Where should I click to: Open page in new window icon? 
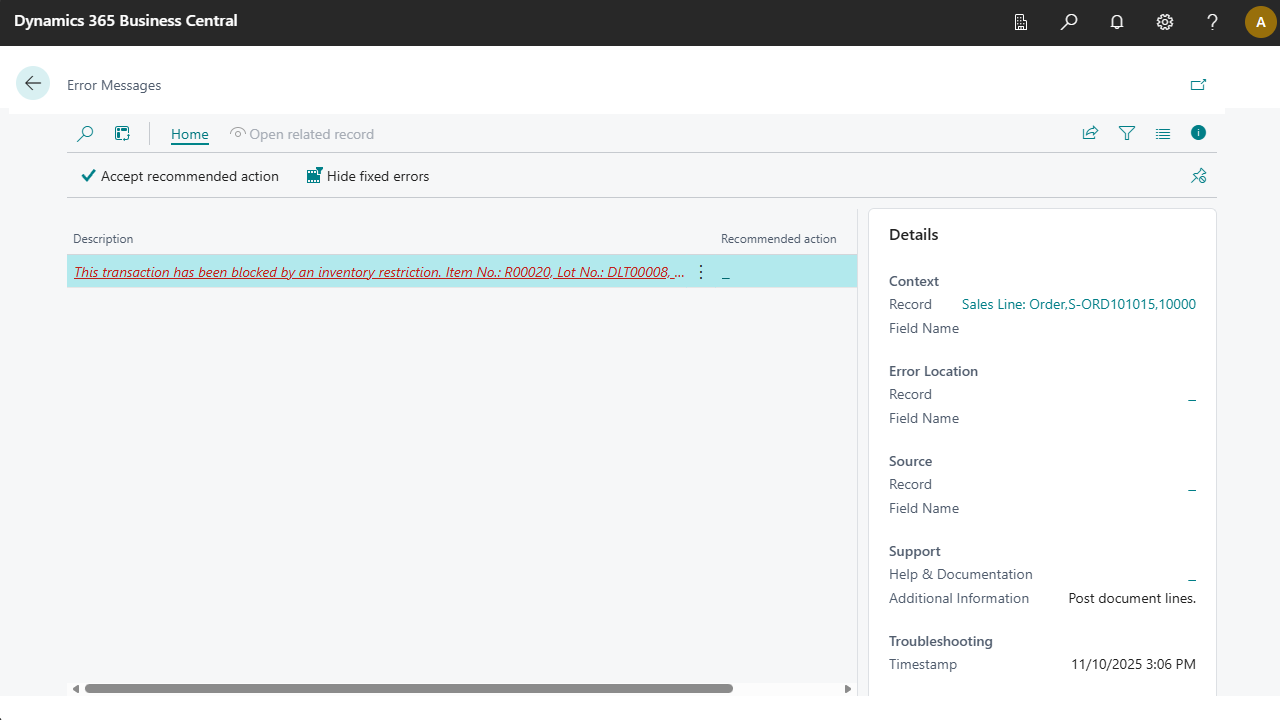pos(1198,85)
